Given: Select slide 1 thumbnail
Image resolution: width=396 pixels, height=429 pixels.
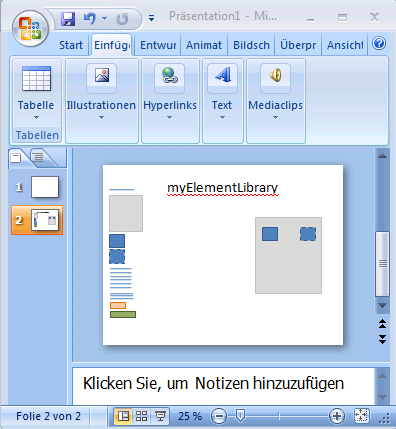Looking at the screenshot, I should (45, 187).
